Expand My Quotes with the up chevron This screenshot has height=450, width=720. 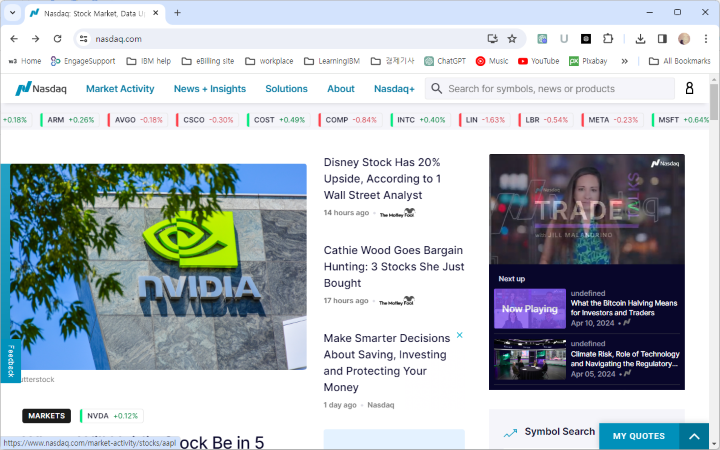[x=694, y=436]
